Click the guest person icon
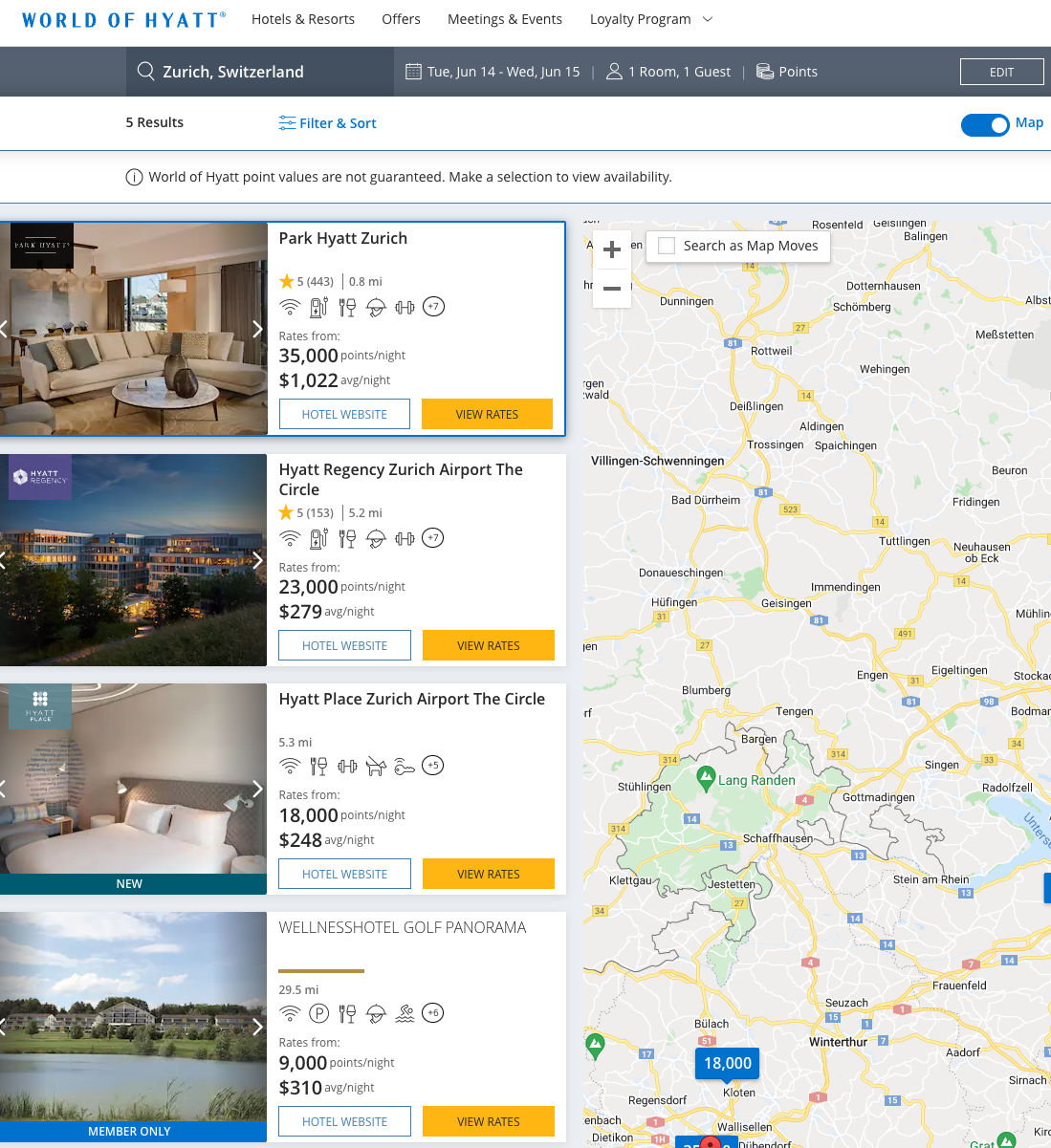The height and width of the screenshot is (1148, 1051). click(x=614, y=72)
